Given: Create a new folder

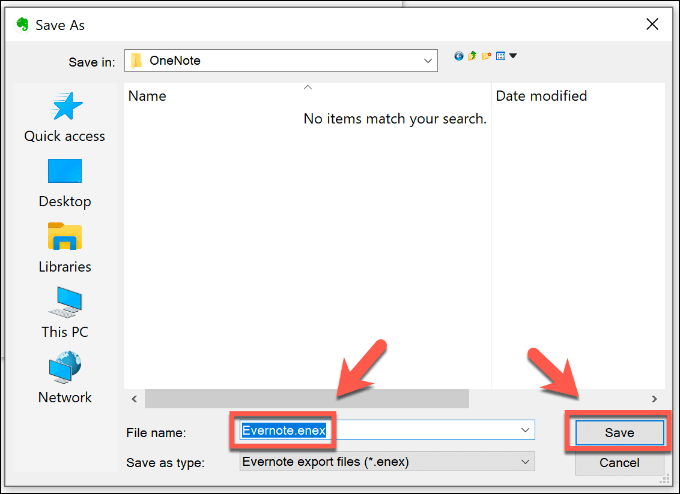Looking at the screenshot, I should [487, 56].
